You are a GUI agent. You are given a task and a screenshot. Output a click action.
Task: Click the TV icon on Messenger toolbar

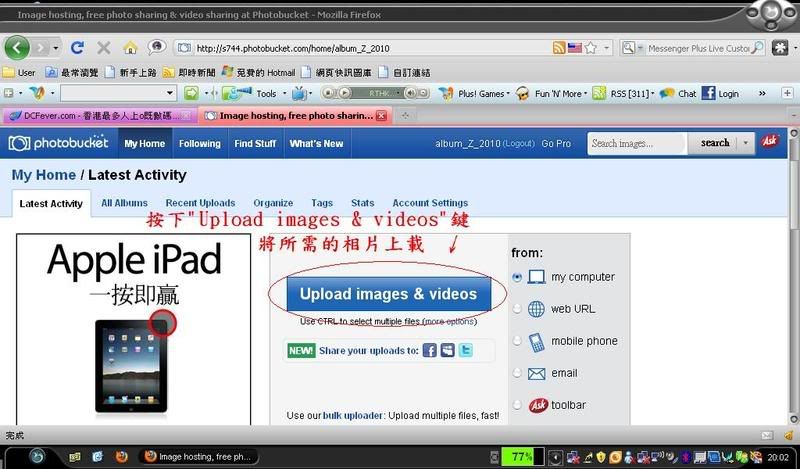(299, 93)
